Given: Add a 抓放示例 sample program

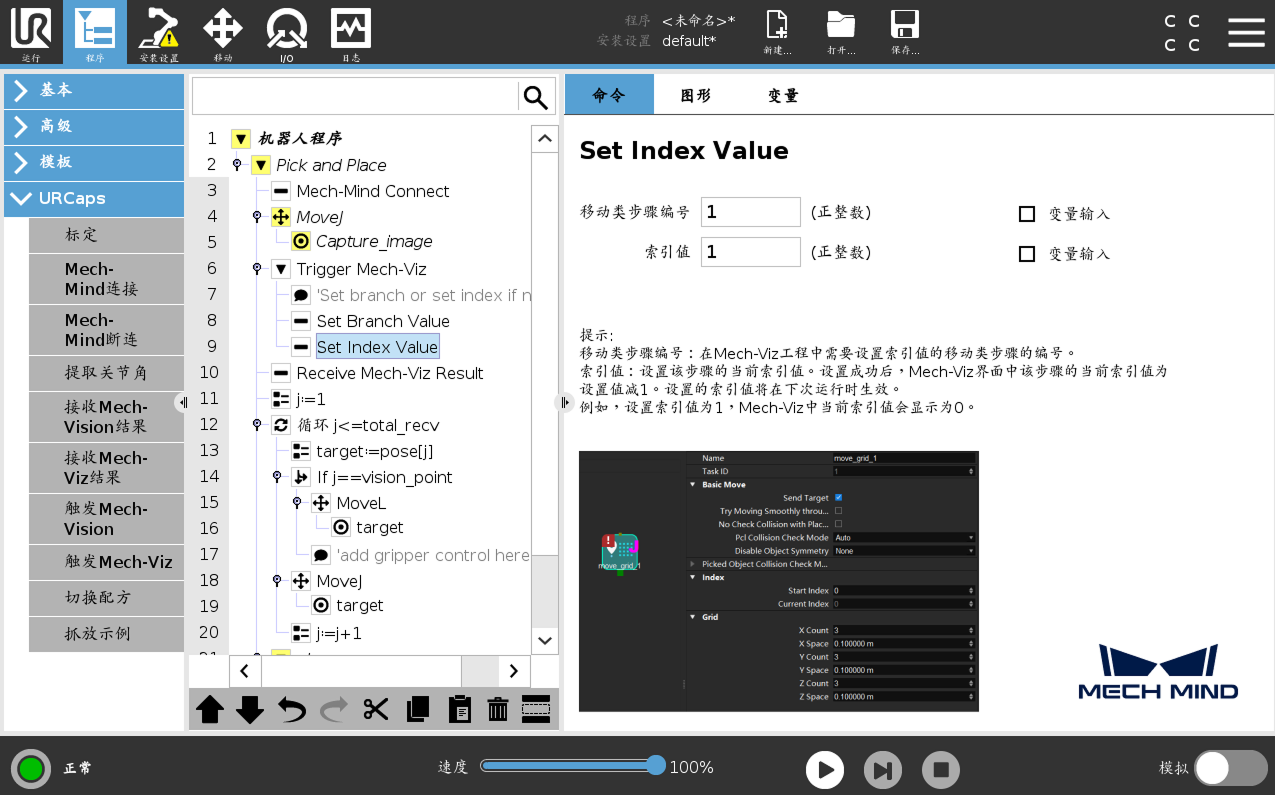Looking at the screenshot, I should click(x=105, y=634).
